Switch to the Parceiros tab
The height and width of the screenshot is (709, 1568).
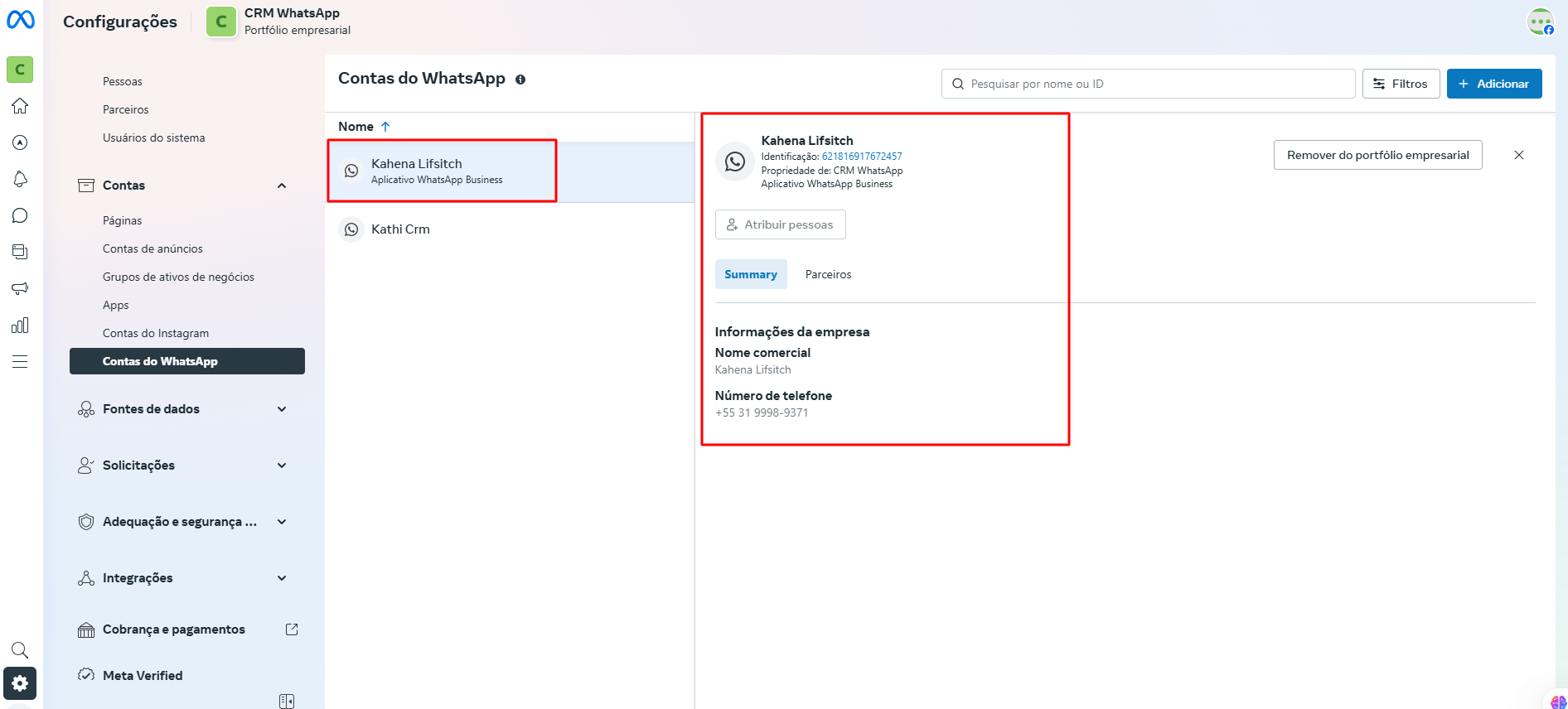tap(828, 274)
